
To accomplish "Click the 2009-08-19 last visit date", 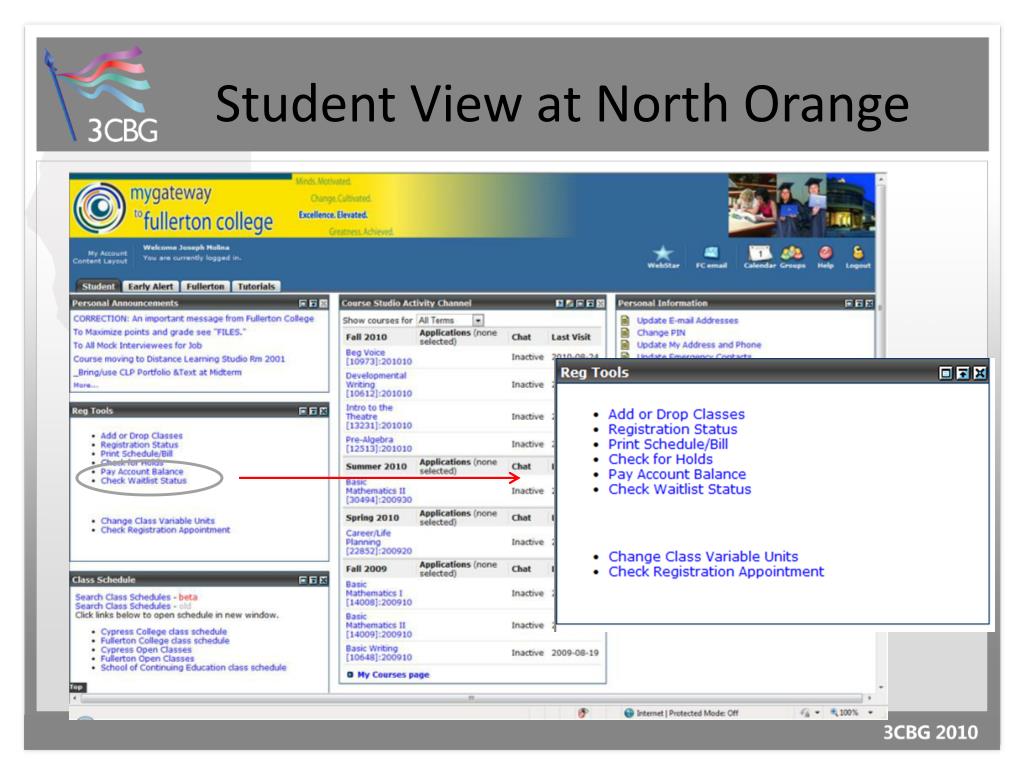I will 575,652.
